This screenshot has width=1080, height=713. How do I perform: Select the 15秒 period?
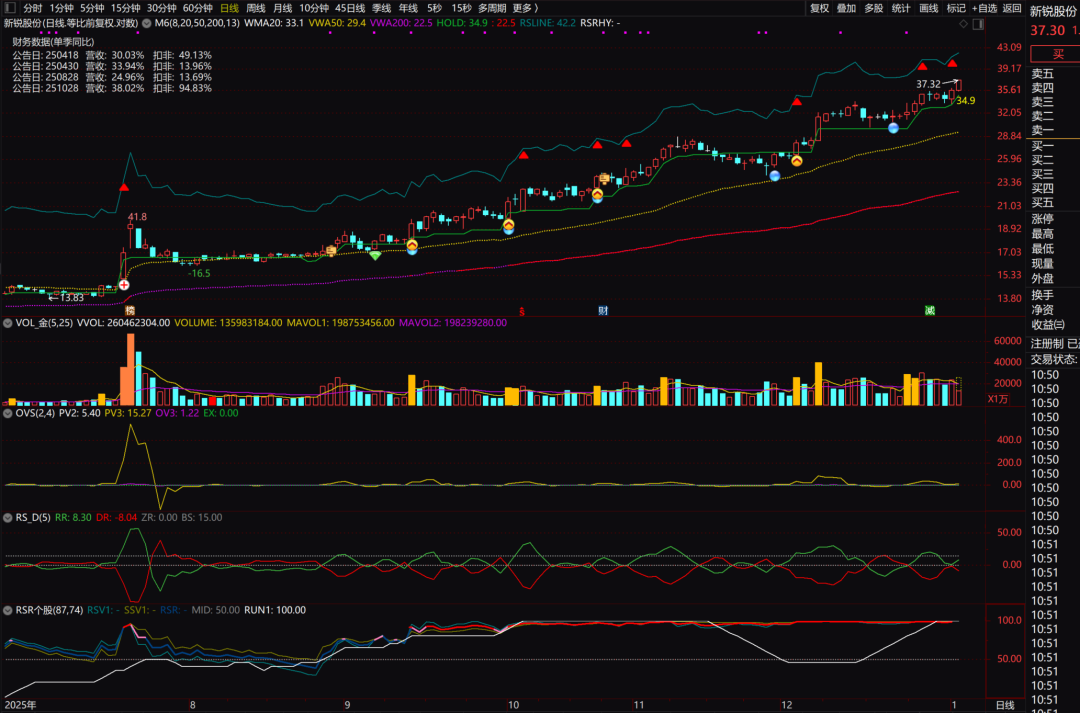point(461,8)
